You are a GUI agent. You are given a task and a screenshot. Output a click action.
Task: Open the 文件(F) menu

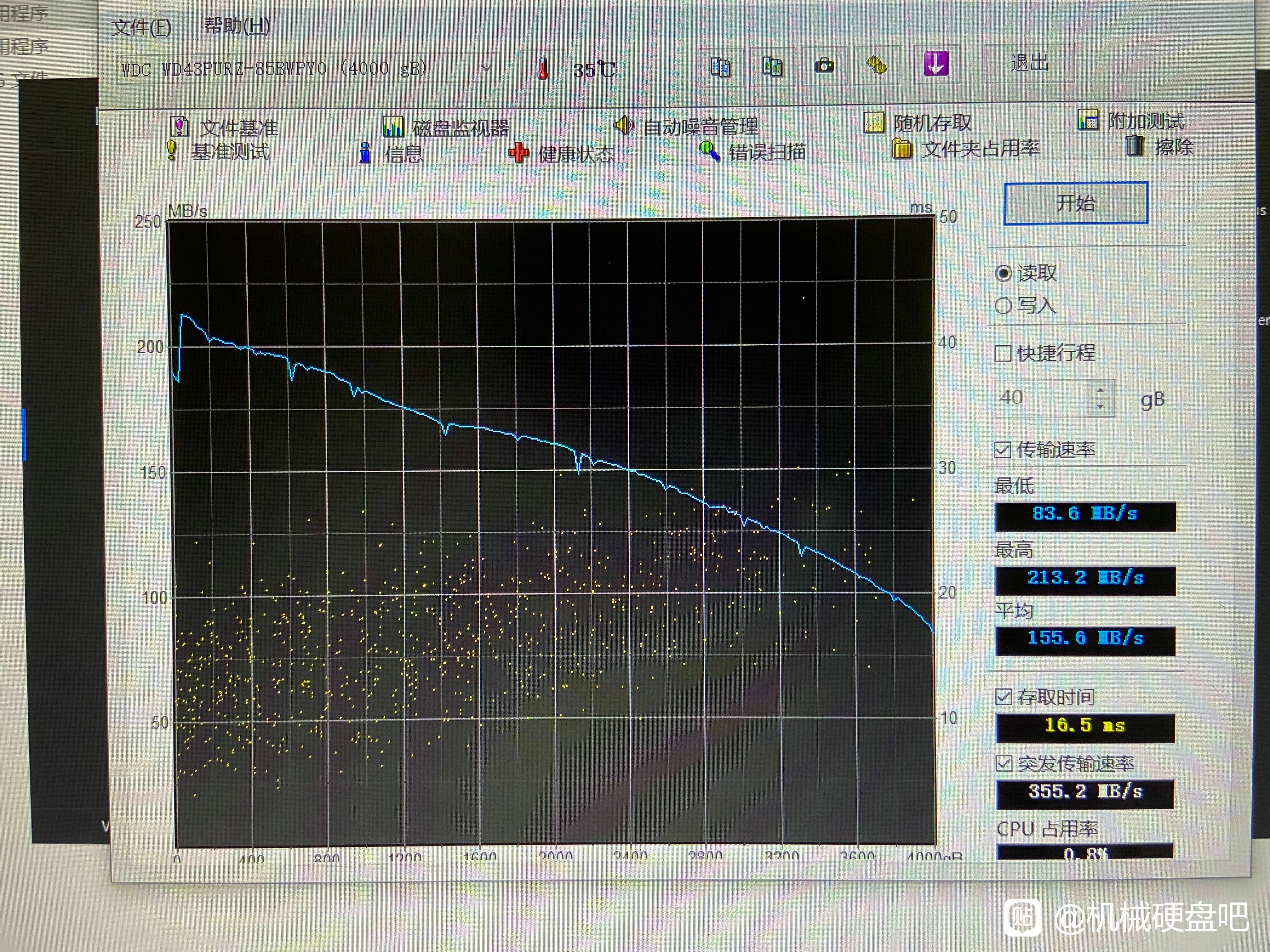point(141,27)
